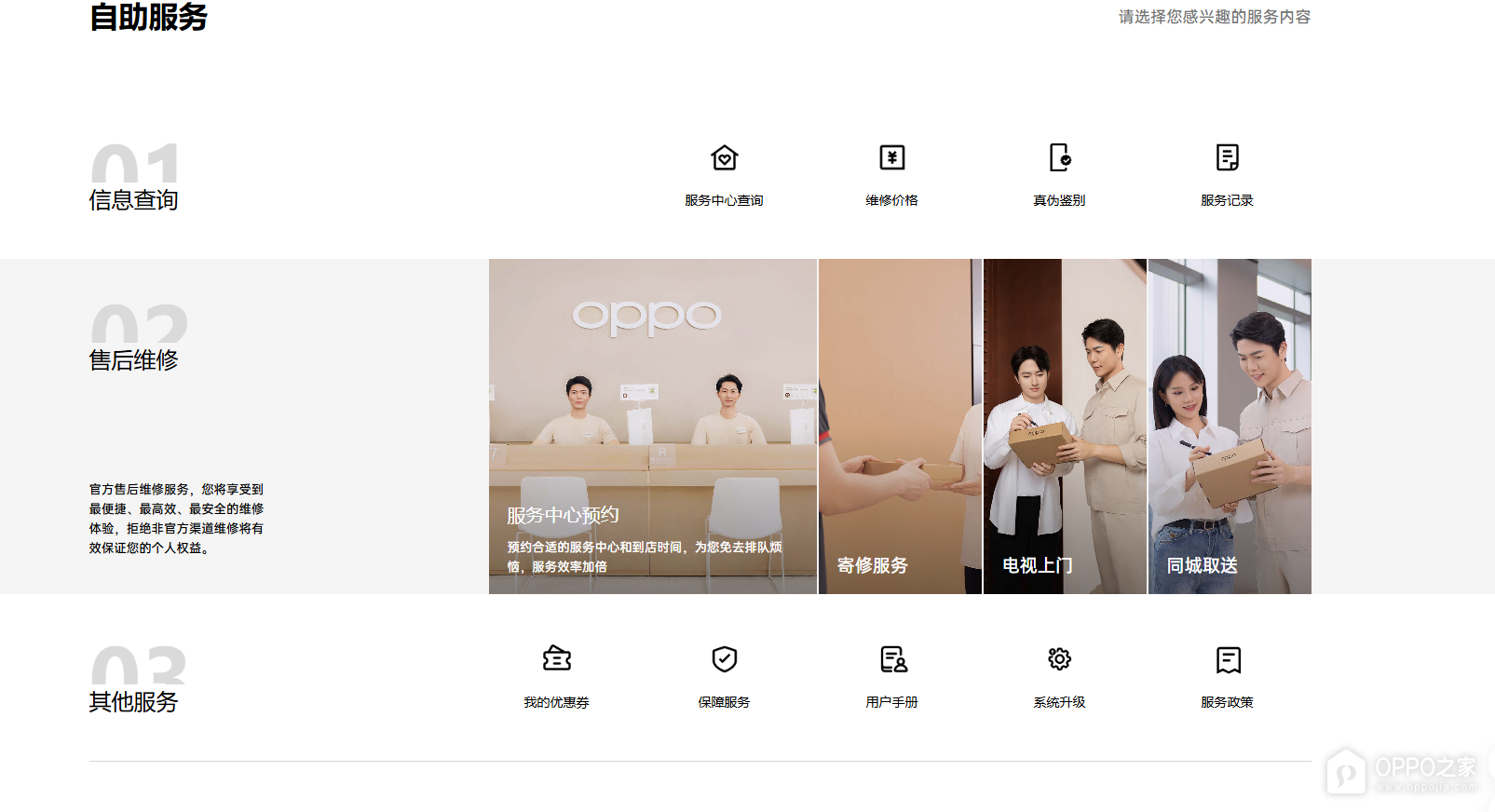The height and width of the screenshot is (812, 1495).
Task: Click the 系统升级 label
Action: [1059, 702]
